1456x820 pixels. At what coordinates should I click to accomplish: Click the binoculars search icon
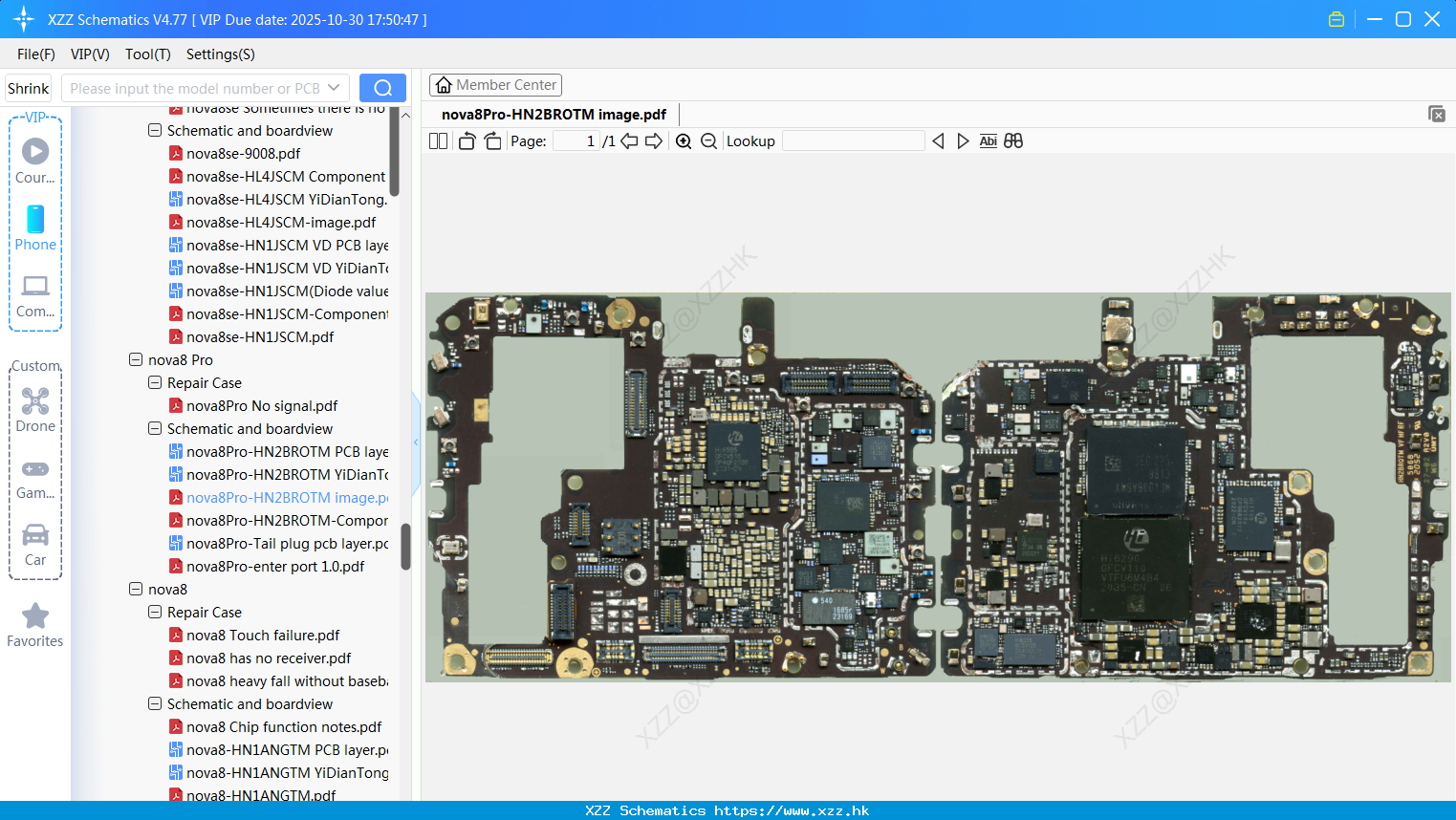coord(1013,141)
